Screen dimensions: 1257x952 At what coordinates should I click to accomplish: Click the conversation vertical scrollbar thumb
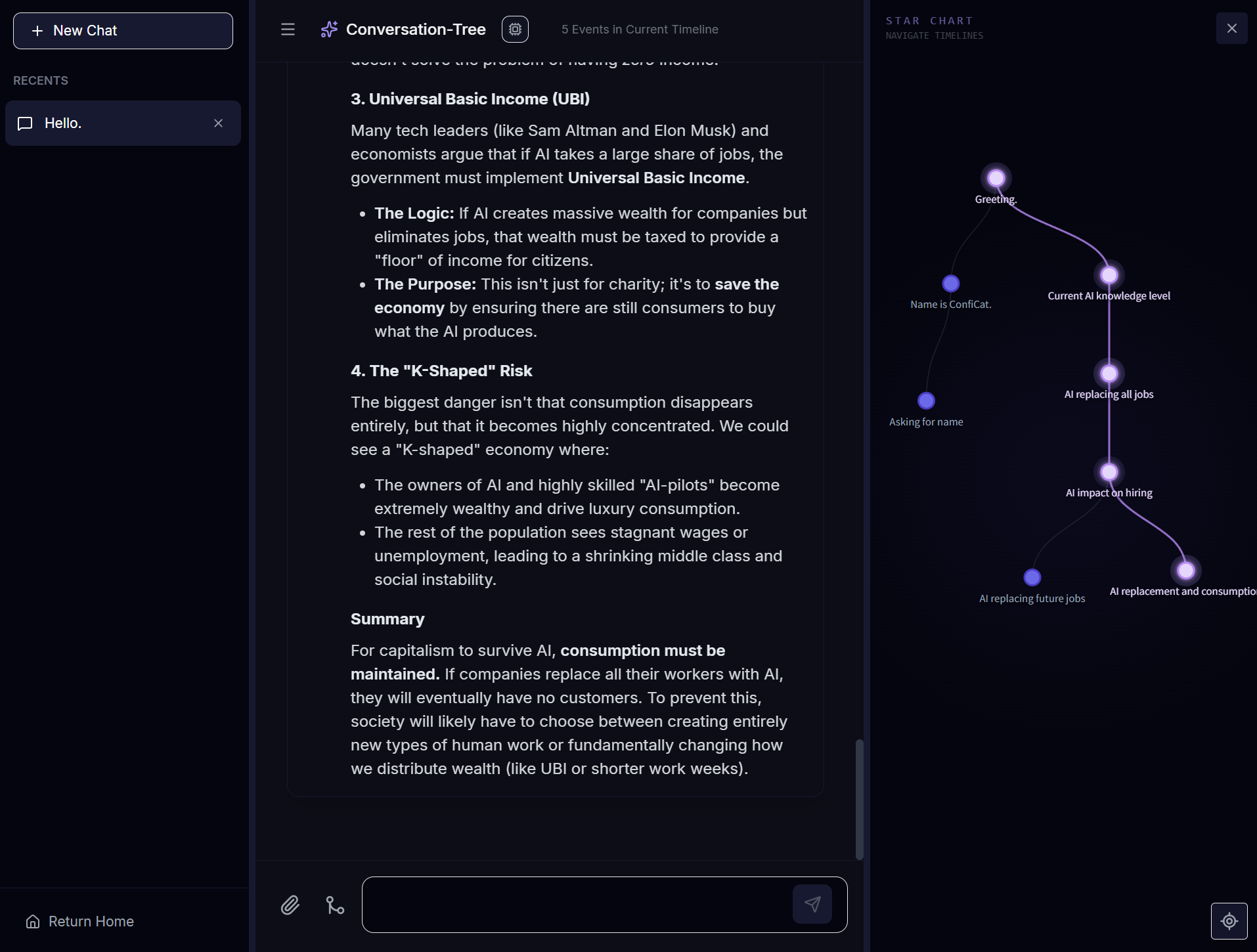tap(860, 799)
